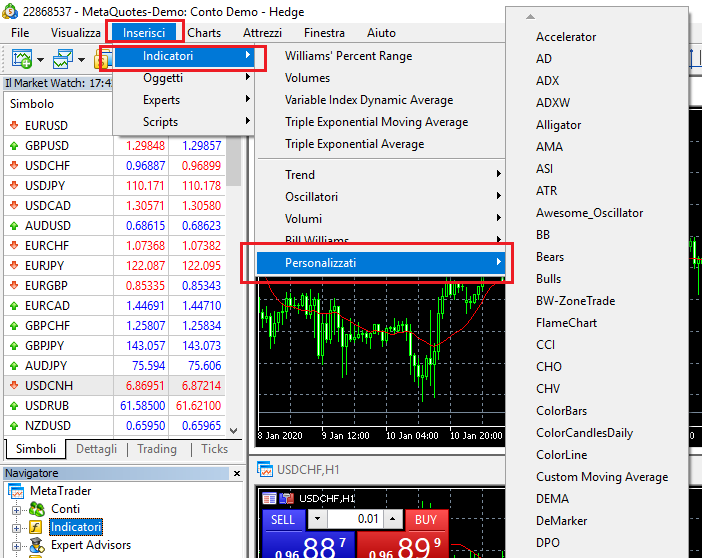Switch to the Simboli tab
The height and width of the screenshot is (558, 702).
(36, 449)
